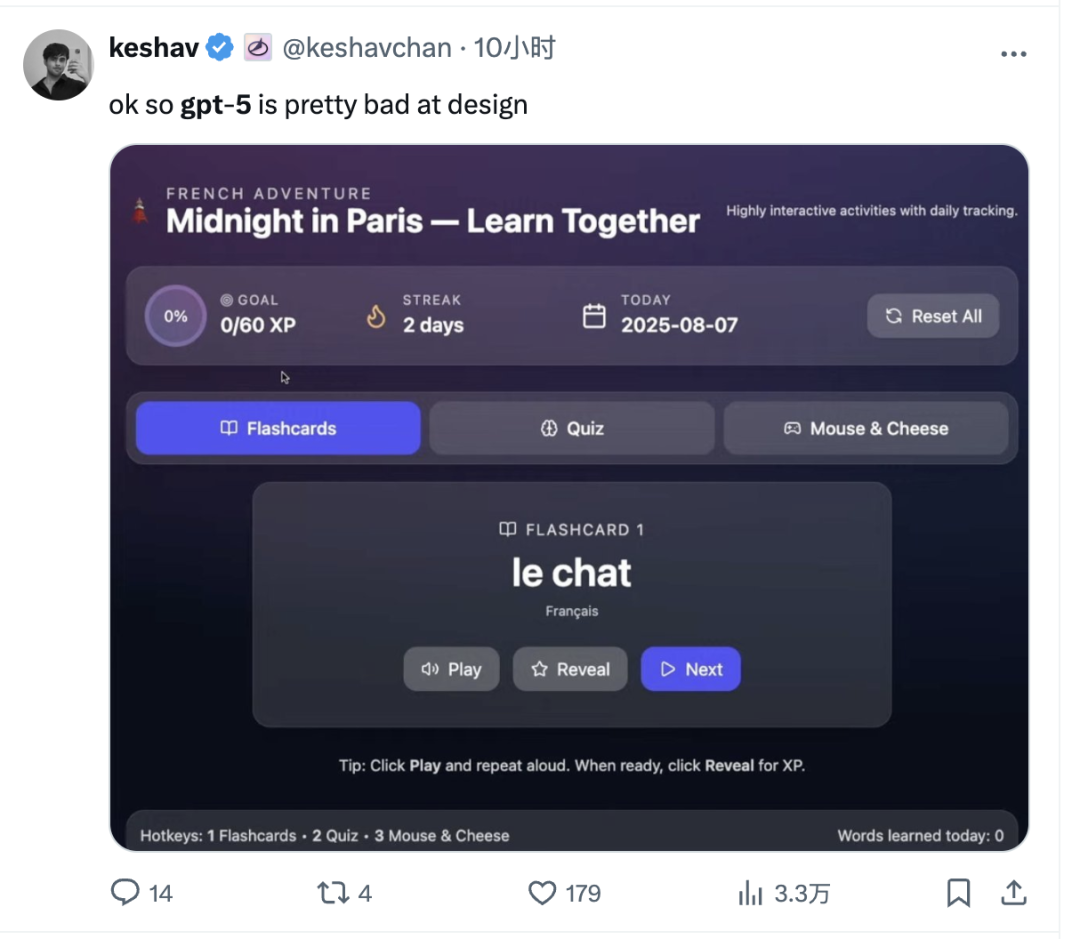Viewport: 1080px width, 939px height.
Task: Like the tweet with heart icon
Action: coord(542,893)
